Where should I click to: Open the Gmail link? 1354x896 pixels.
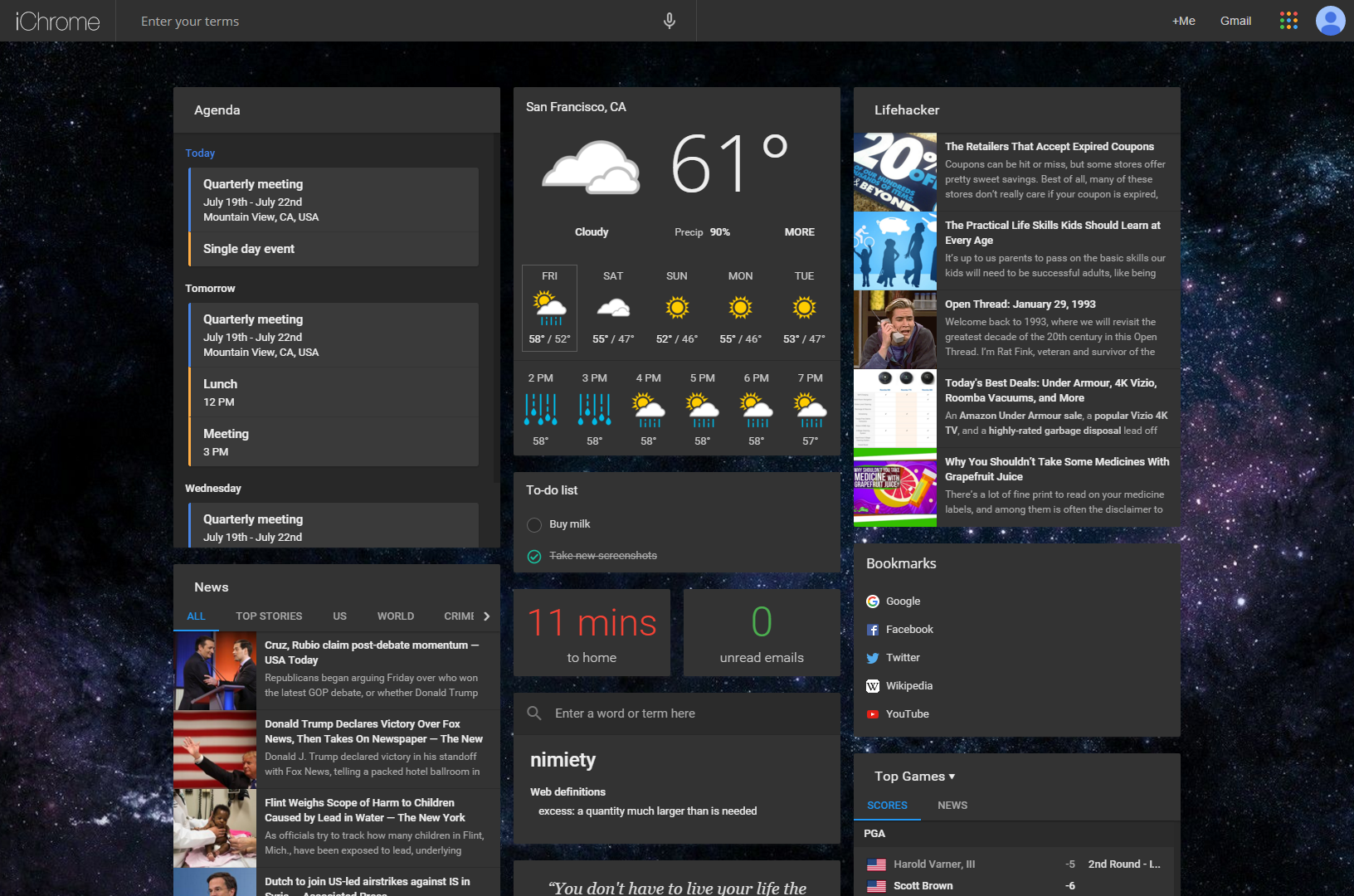tap(1235, 21)
